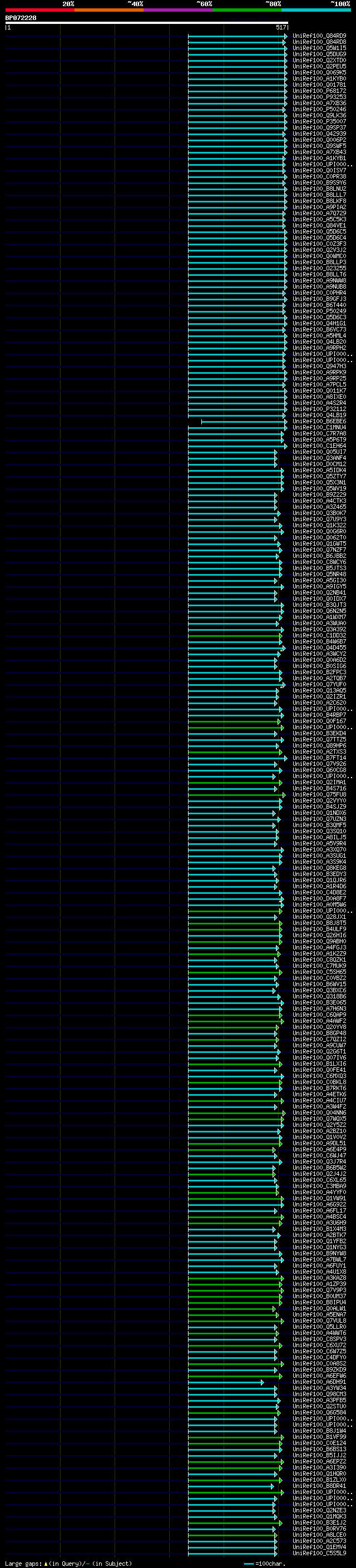Select the UniRef100_Q05UI7 entry
This screenshot has width=356, height=1568.
pyautogui.click(x=319, y=452)
